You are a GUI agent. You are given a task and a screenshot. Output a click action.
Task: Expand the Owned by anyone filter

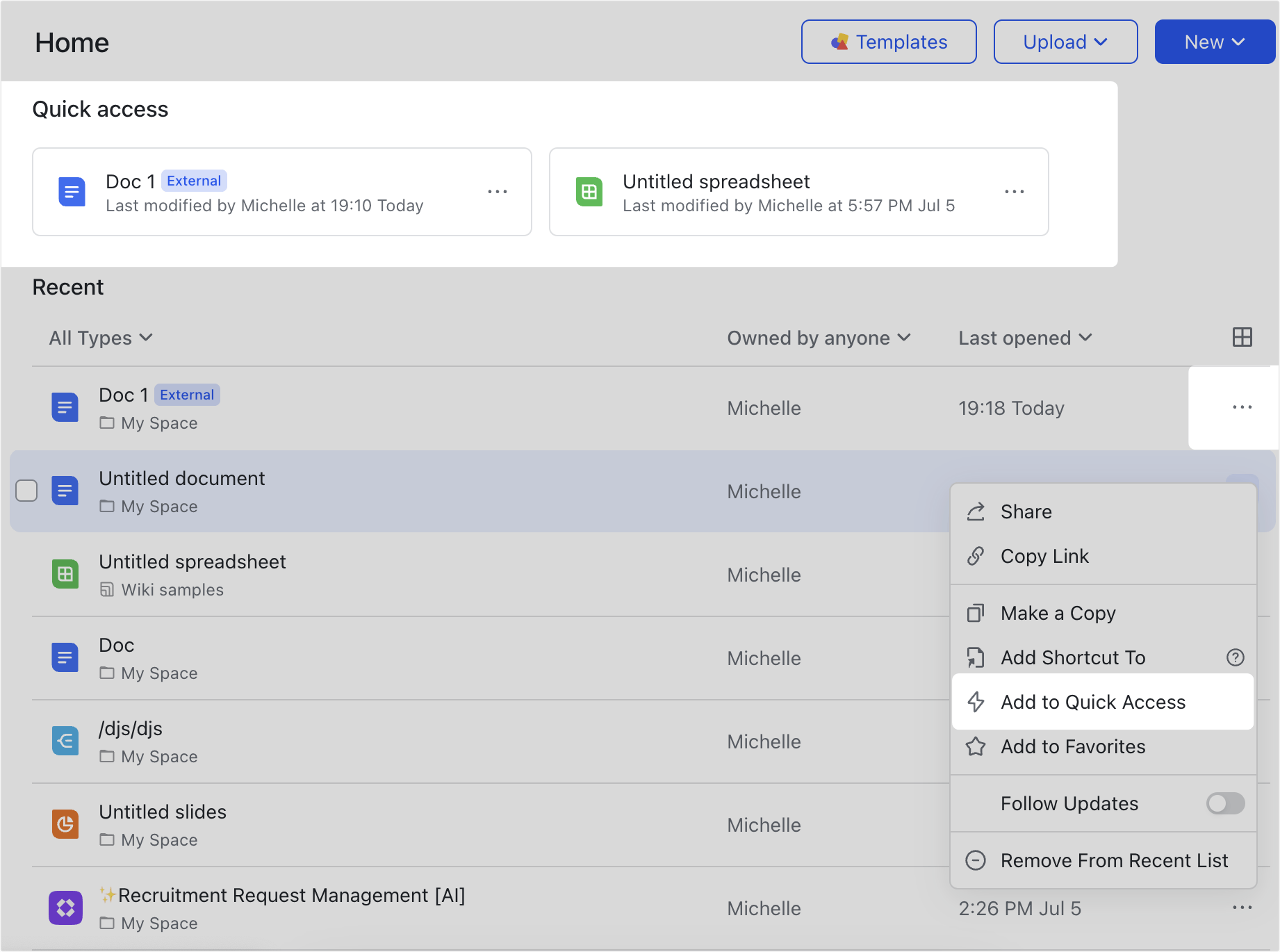818,338
